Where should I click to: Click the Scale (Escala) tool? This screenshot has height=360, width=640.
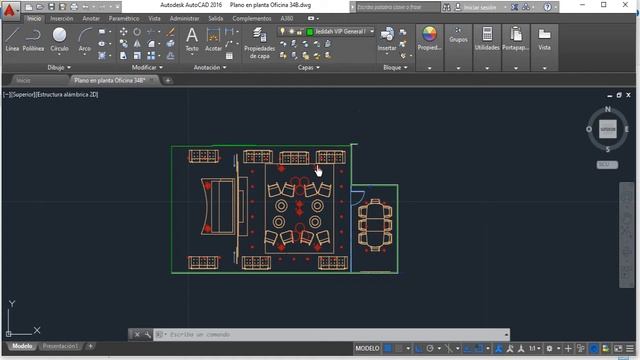coord(137,56)
